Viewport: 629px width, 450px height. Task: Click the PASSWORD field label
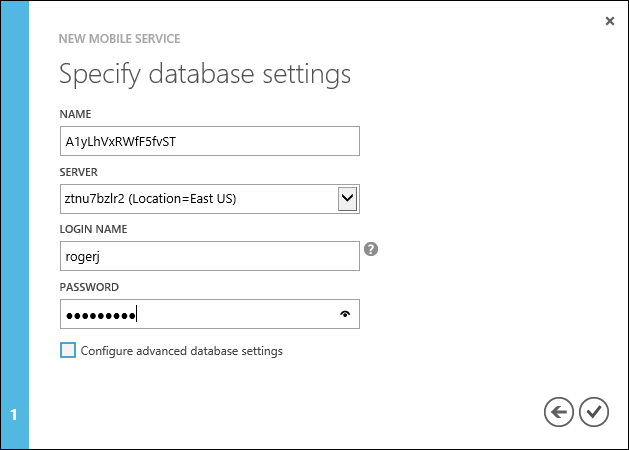(x=90, y=287)
